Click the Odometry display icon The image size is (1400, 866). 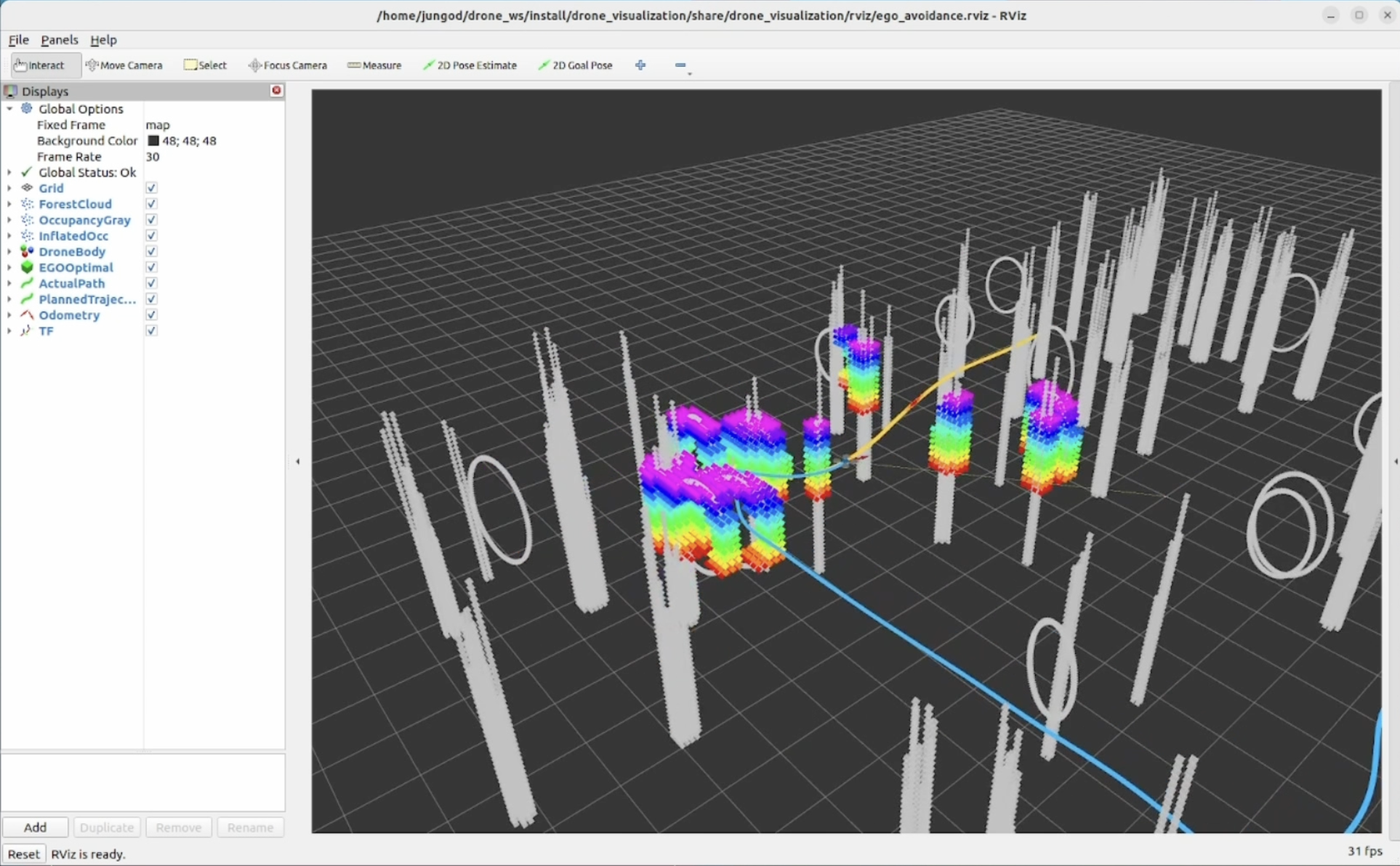27,315
